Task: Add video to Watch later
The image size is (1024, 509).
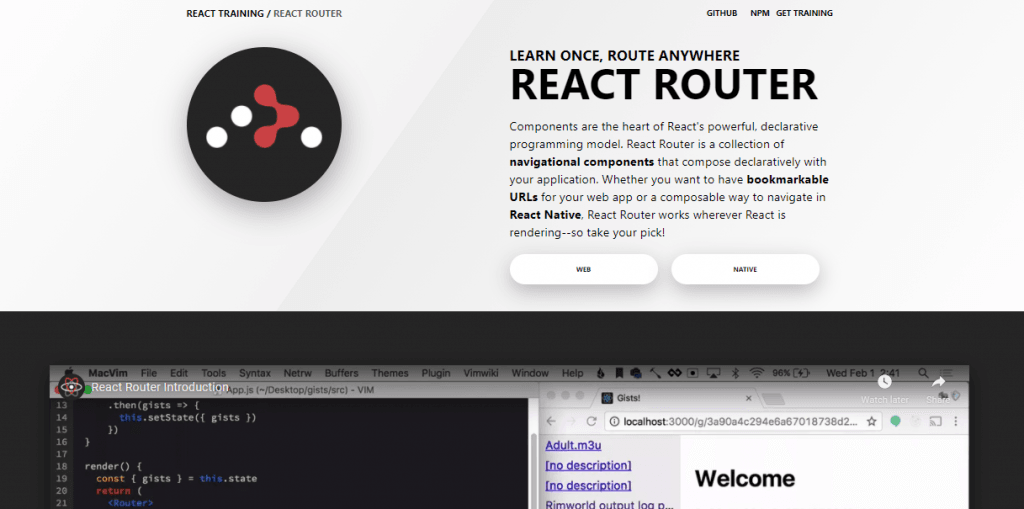Action: point(884,388)
